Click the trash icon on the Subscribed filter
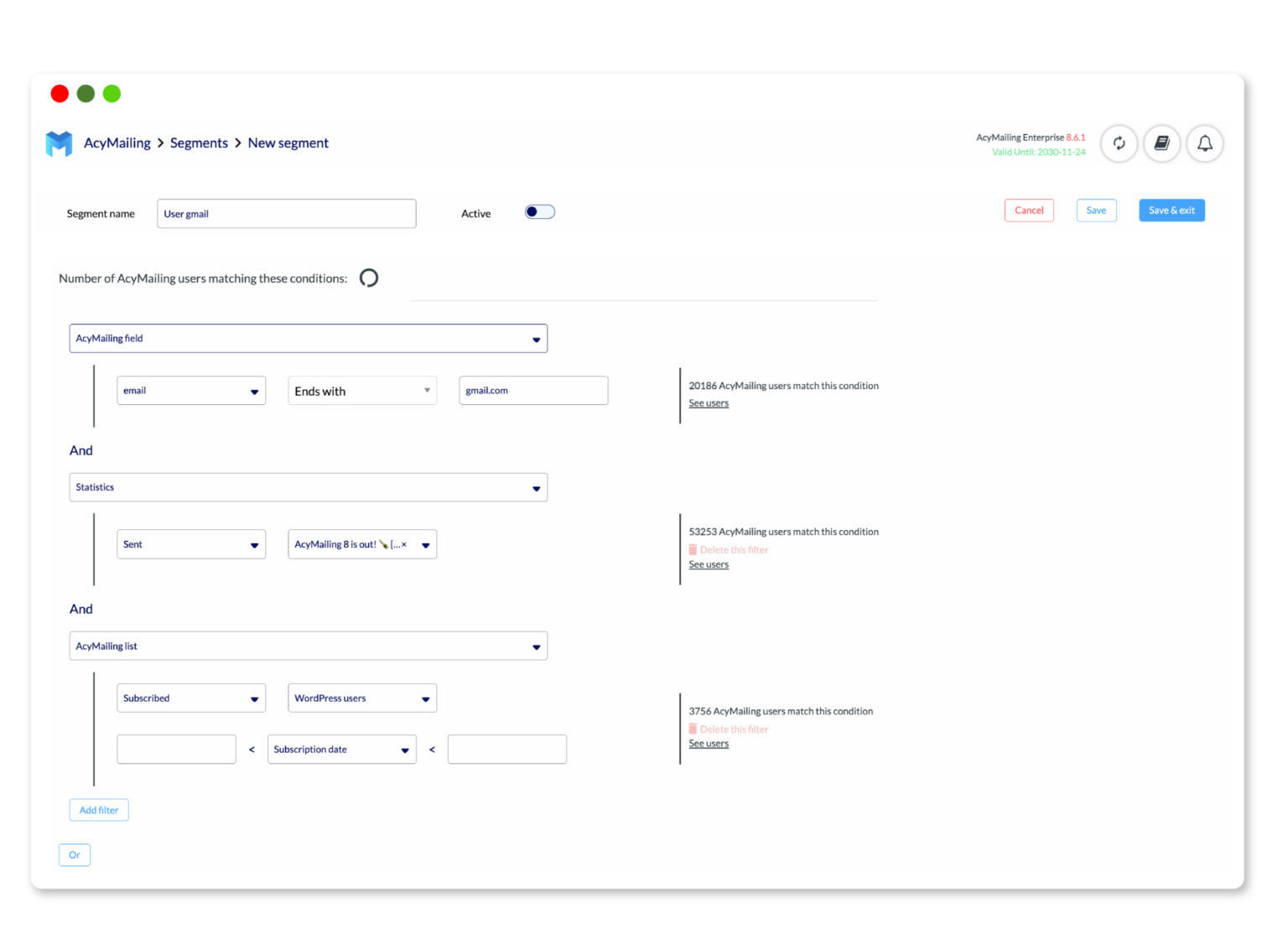The image size is (1288, 945). pyautogui.click(x=693, y=729)
